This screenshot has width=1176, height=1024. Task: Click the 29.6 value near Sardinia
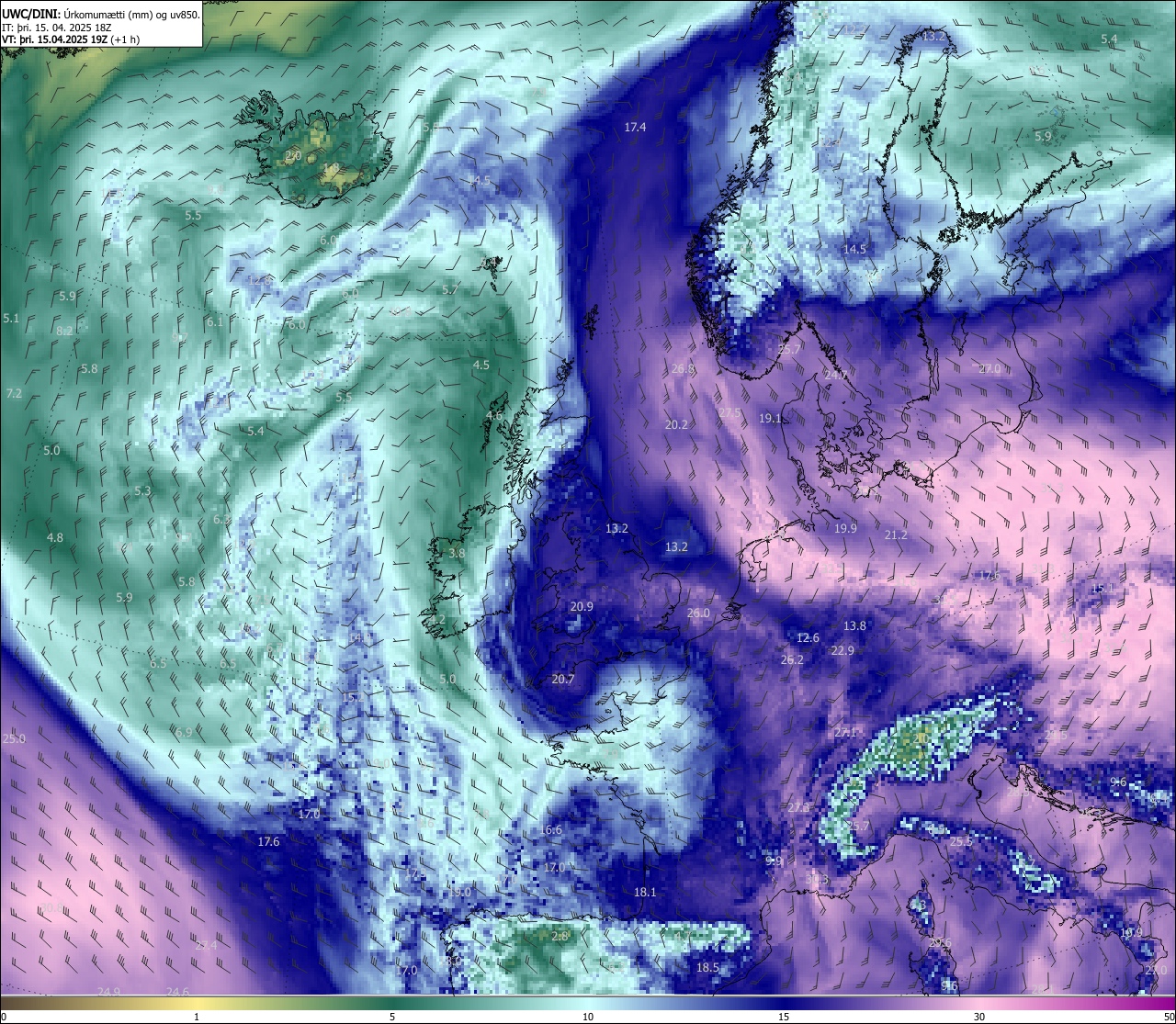(940, 942)
